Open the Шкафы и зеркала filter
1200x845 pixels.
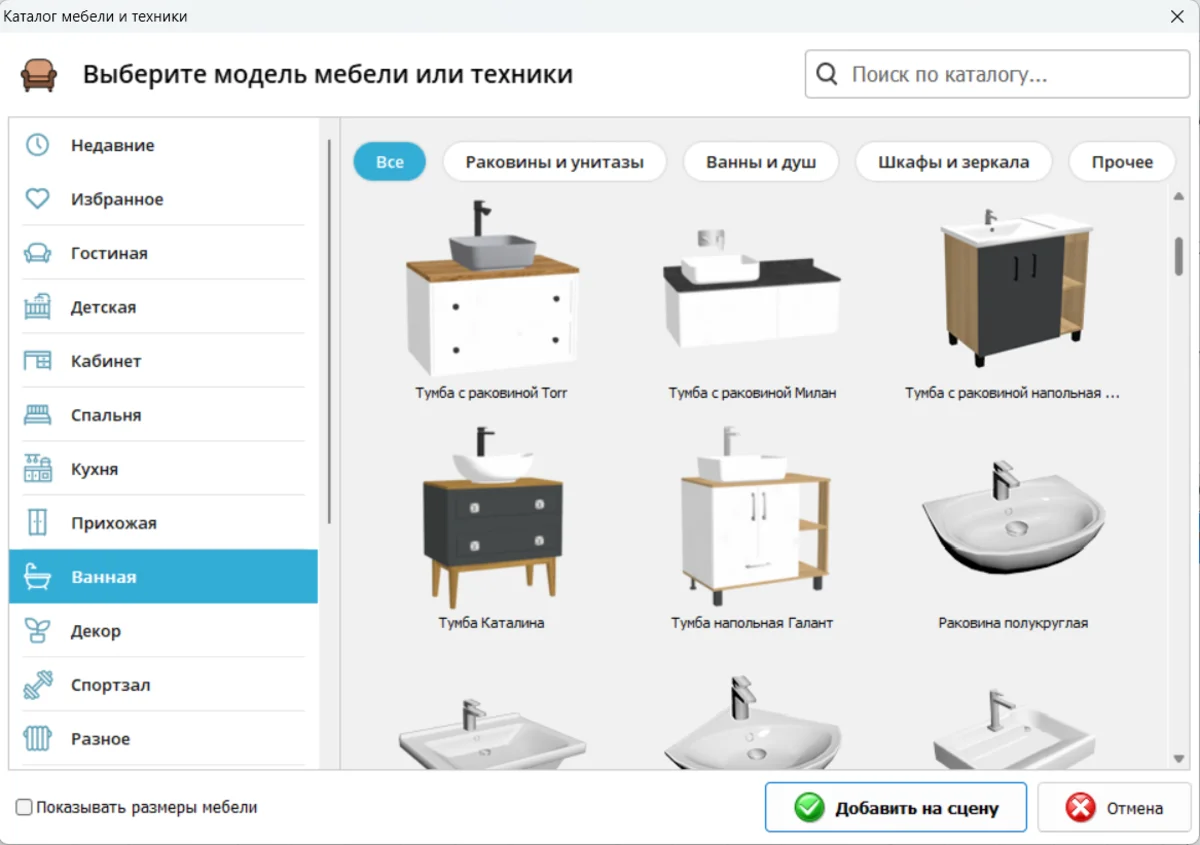954,162
